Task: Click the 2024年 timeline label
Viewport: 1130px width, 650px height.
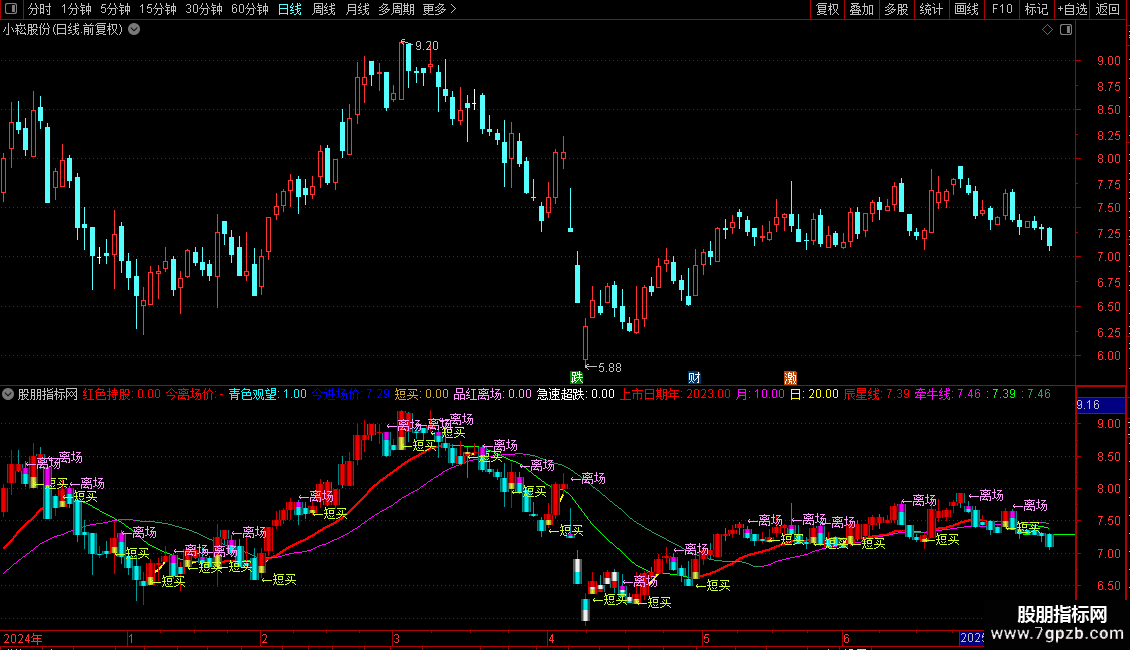Action: (x=22, y=638)
